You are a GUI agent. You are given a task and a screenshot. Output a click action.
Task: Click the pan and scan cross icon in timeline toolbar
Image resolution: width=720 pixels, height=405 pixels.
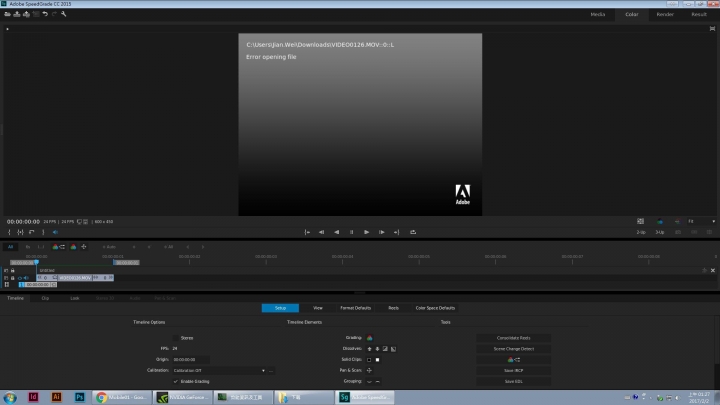click(x=84, y=247)
